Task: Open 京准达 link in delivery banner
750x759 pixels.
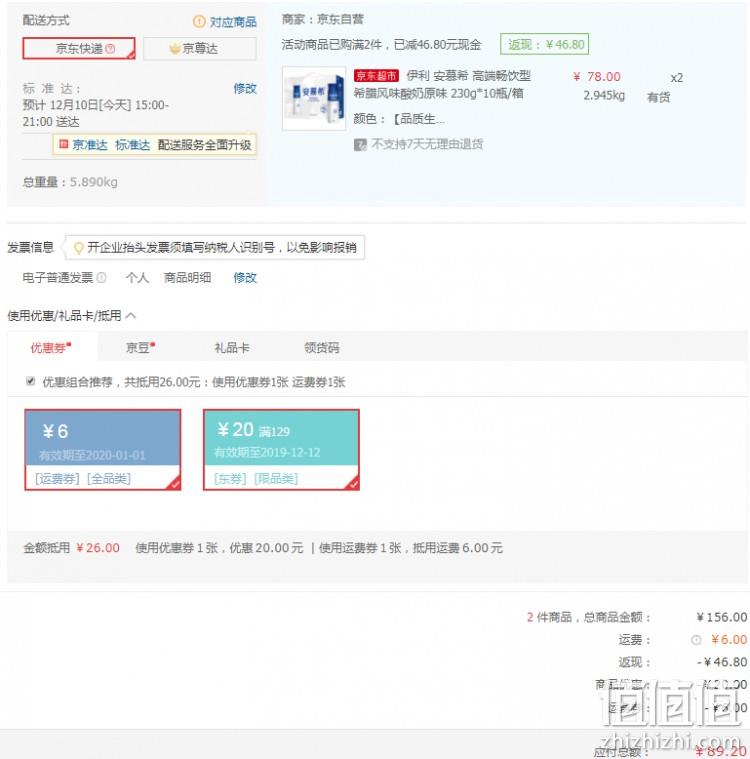Action: [90, 145]
